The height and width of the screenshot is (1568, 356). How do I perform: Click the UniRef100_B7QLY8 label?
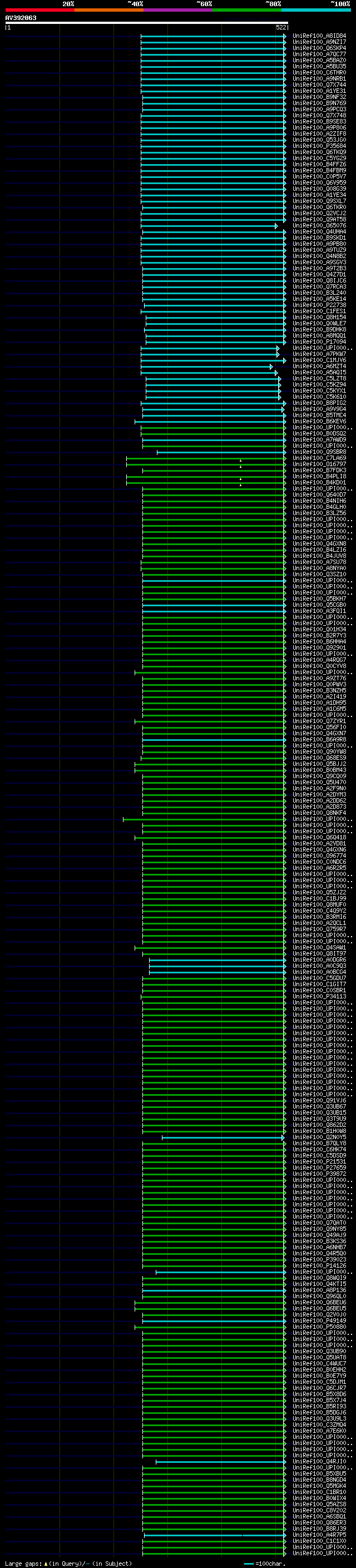319,1143
